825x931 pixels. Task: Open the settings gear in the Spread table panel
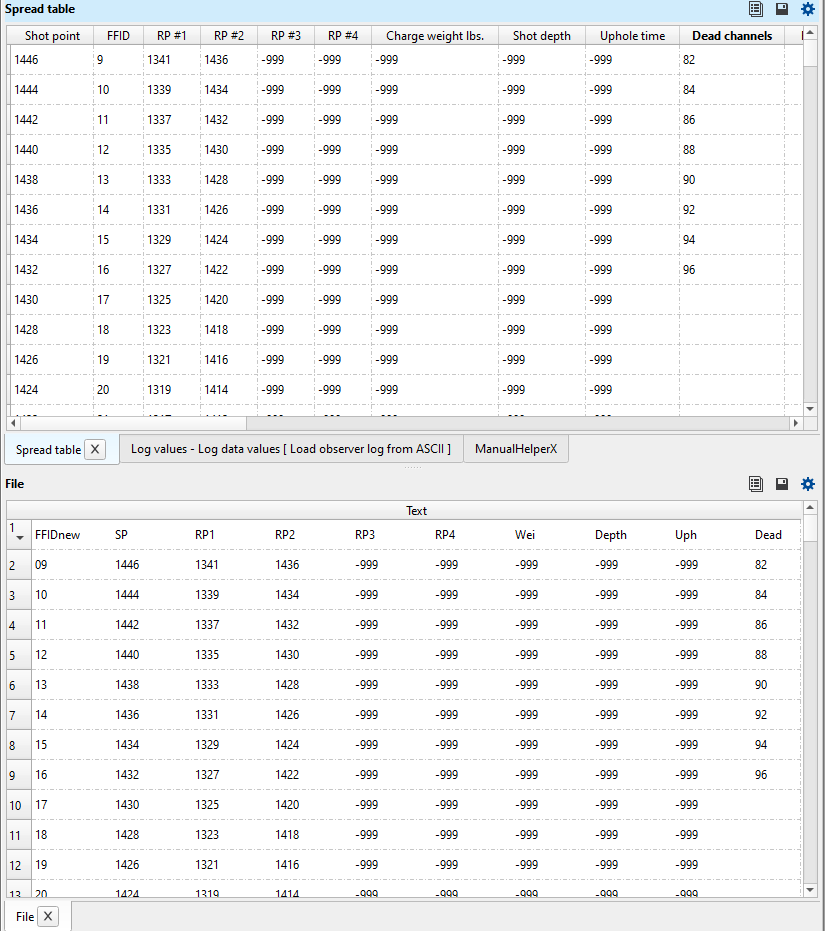point(807,9)
